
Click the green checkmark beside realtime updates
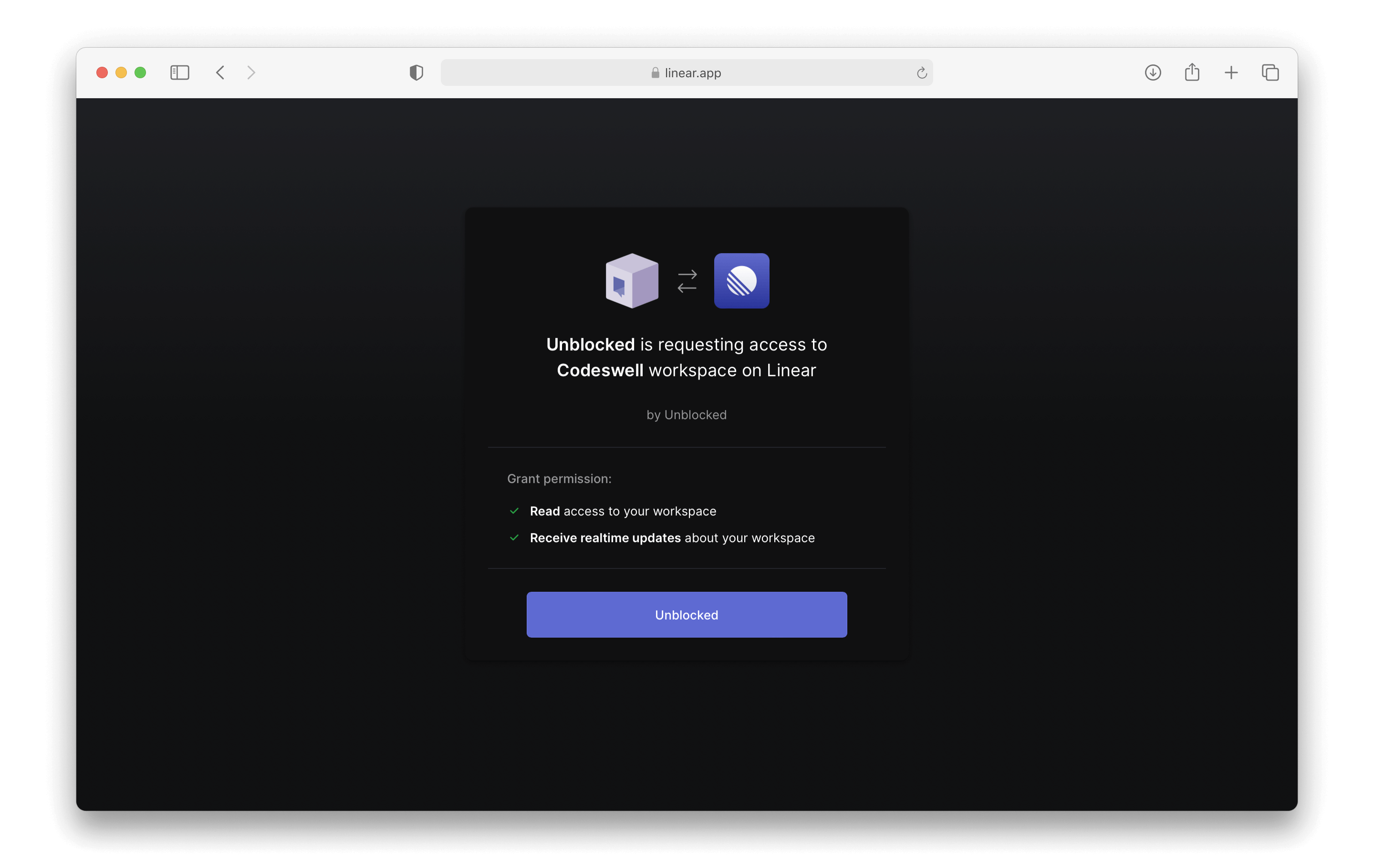(514, 538)
